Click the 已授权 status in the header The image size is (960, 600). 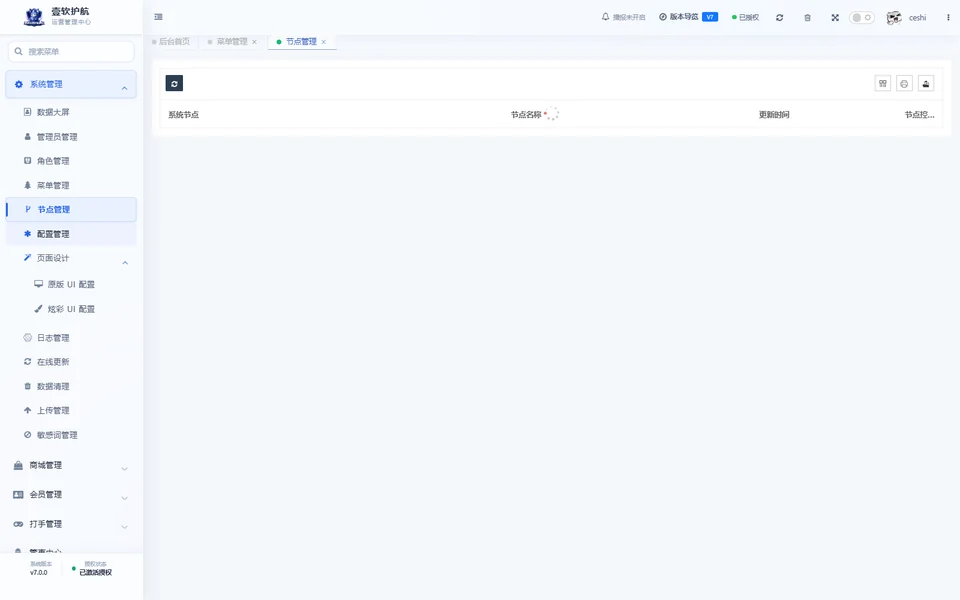745,18
